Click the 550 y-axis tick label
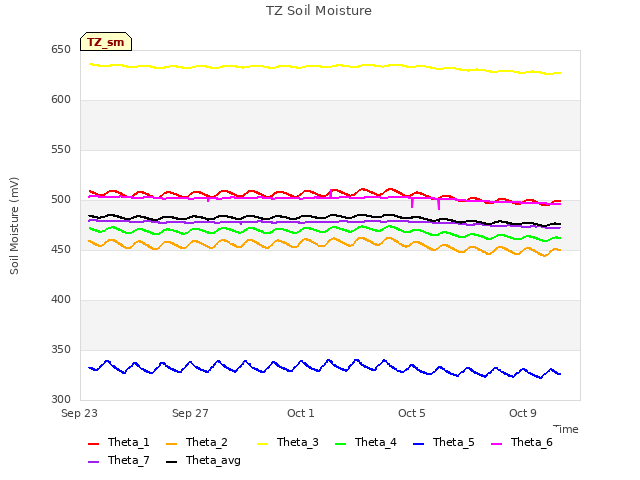Image resolution: width=640 pixels, height=480 pixels. [61, 149]
